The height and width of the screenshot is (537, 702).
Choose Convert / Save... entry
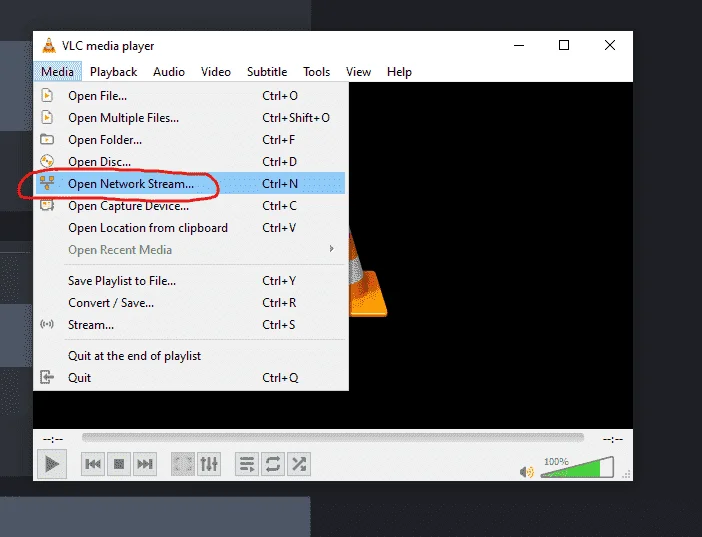(x=190, y=303)
